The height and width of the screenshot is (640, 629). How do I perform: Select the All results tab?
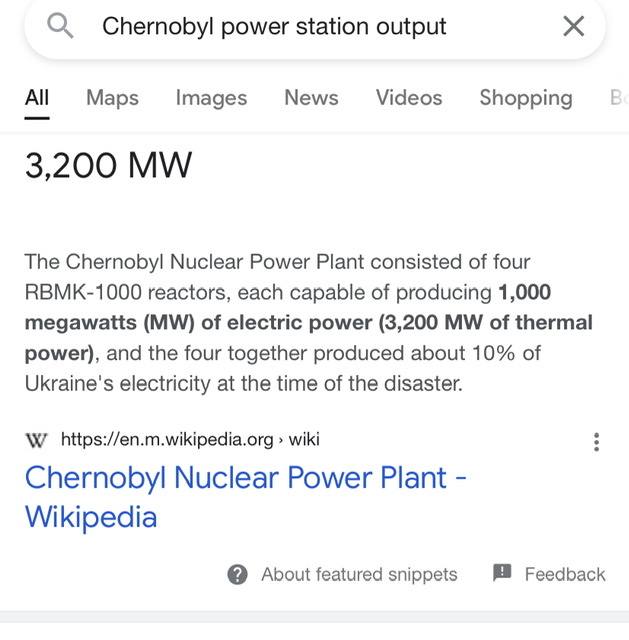pyautogui.click(x=37, y=98)
